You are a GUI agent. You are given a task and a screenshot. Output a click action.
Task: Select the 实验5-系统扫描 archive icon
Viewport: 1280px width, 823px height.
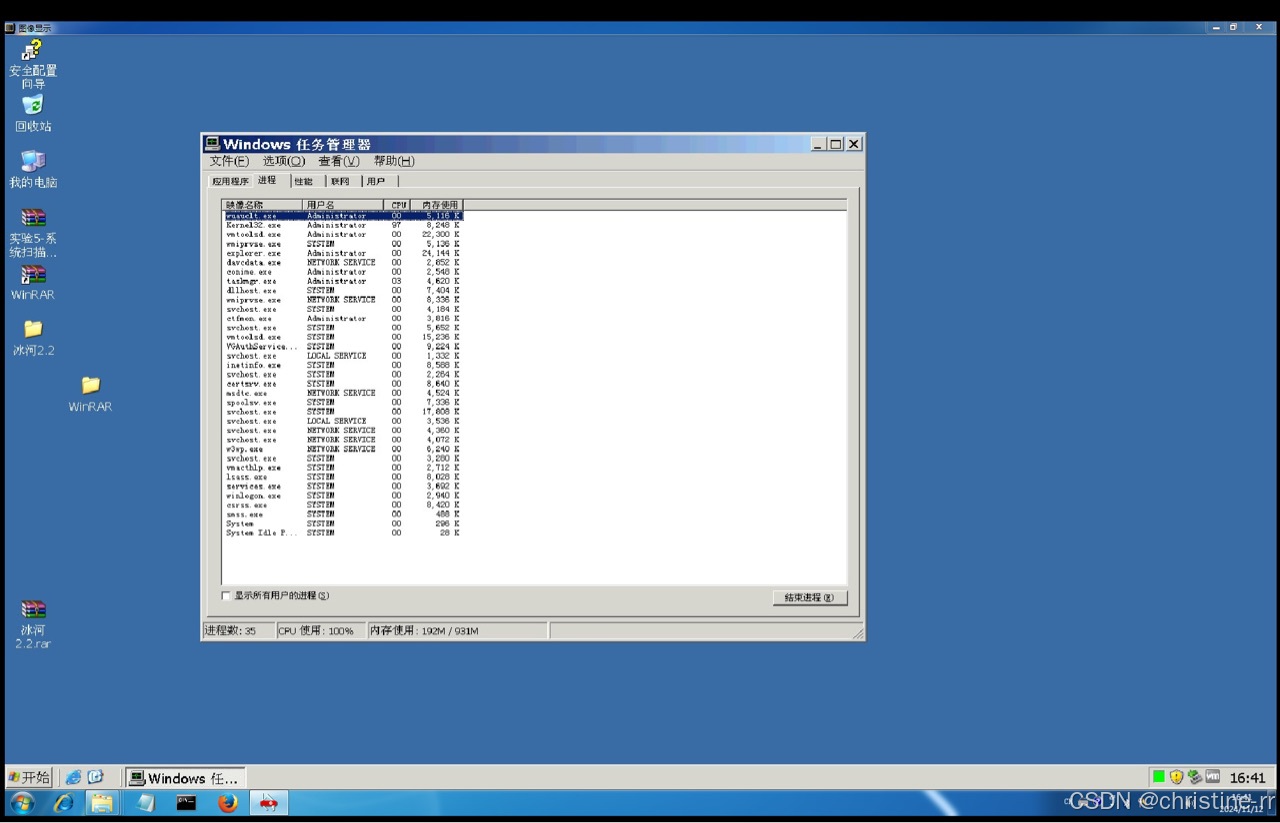pos(33,233)
